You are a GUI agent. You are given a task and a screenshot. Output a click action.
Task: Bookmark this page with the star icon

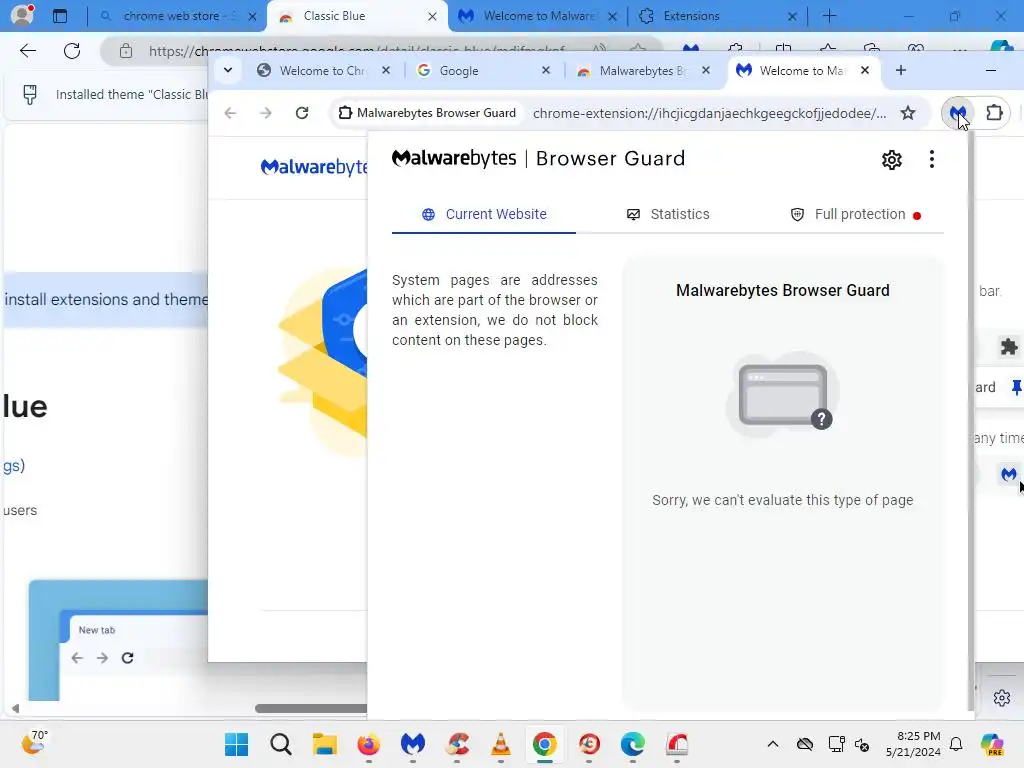(908, 113)
